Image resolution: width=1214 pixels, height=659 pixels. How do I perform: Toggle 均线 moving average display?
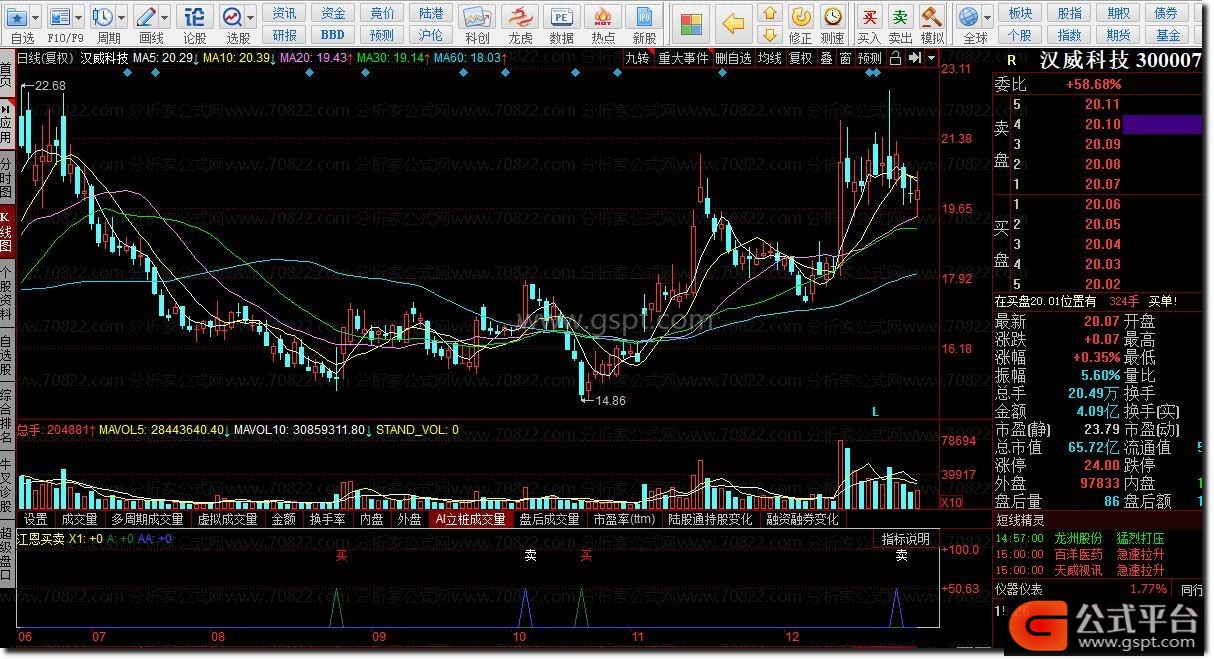[769, 58]
